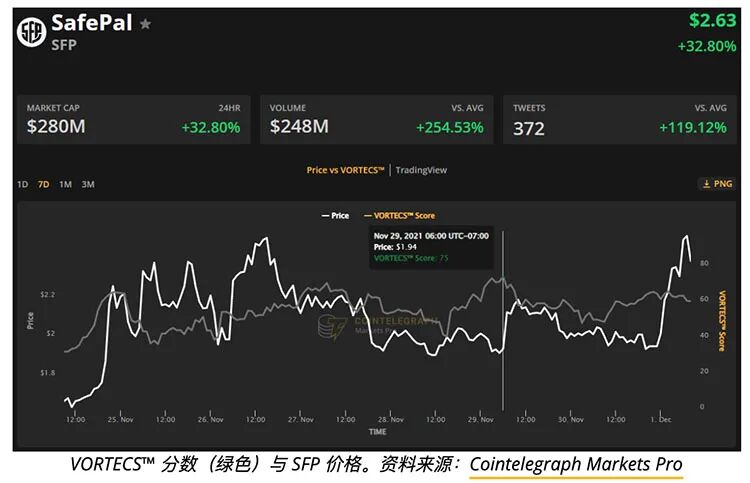The width and height of the screenshot is (750, 483).
Task: Select the 3M time range
Action: [x=88, y=184]
